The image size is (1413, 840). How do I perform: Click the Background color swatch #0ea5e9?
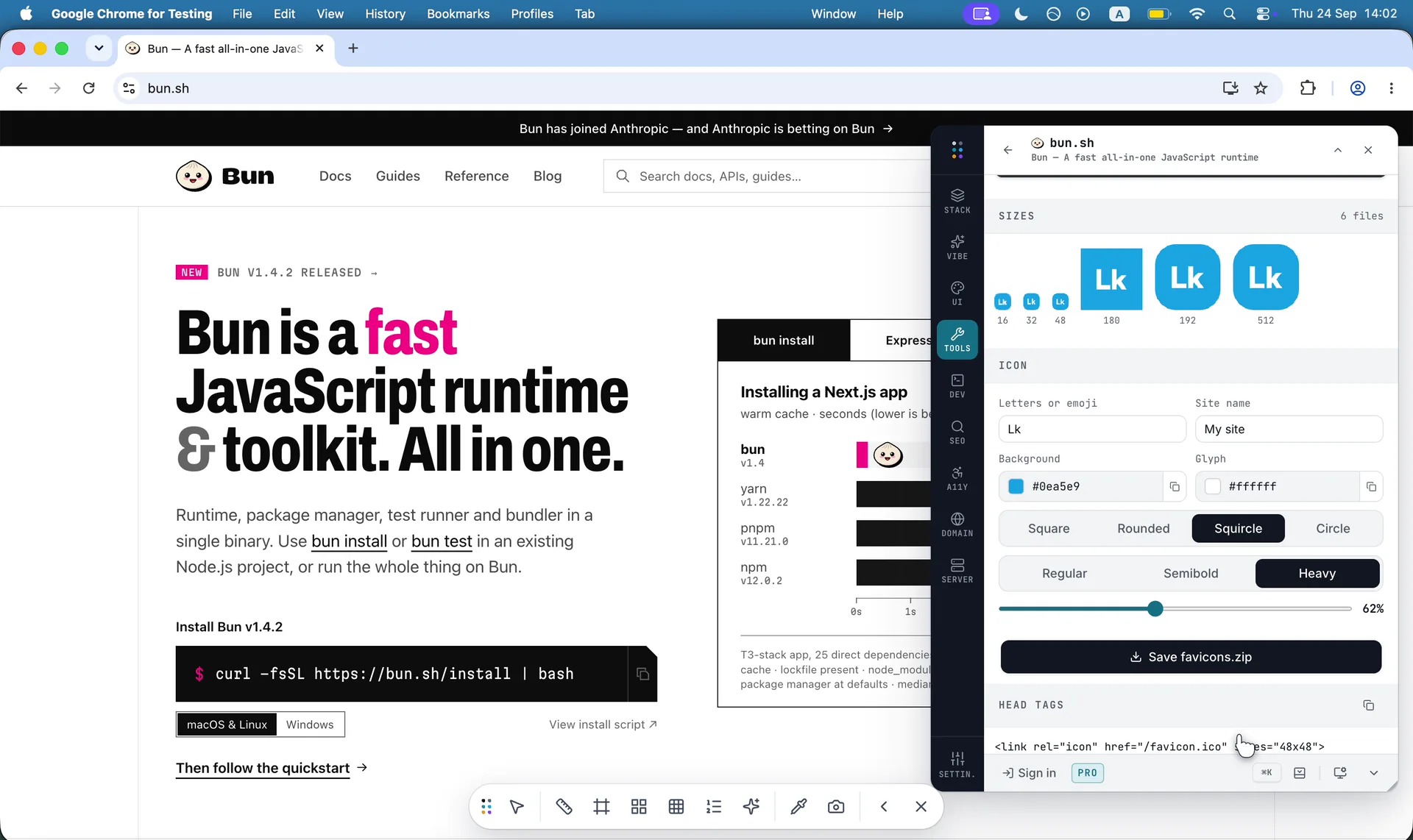click(1016, 487)
